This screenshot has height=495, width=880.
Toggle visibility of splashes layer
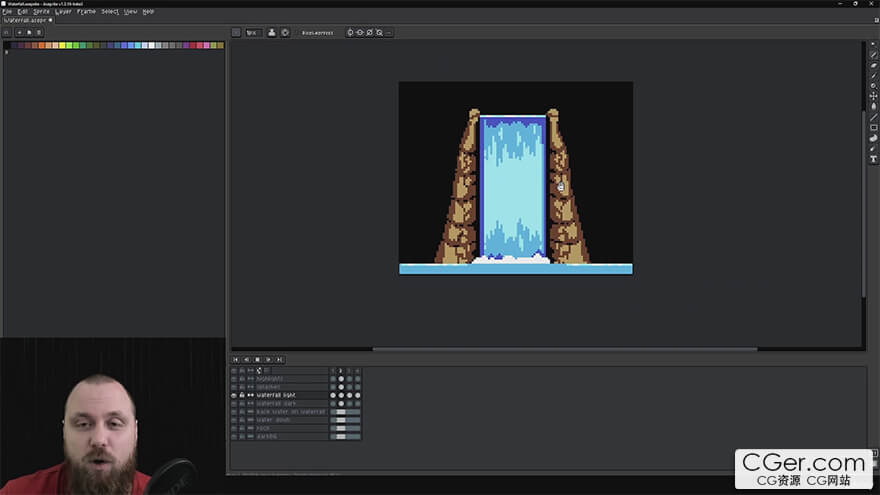coord(234,387)
